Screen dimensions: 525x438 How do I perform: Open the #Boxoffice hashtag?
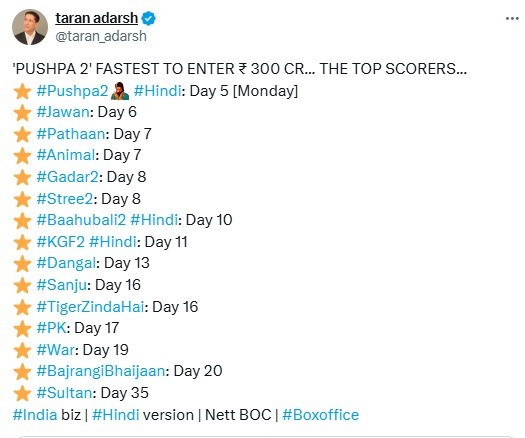click(320, 415)
